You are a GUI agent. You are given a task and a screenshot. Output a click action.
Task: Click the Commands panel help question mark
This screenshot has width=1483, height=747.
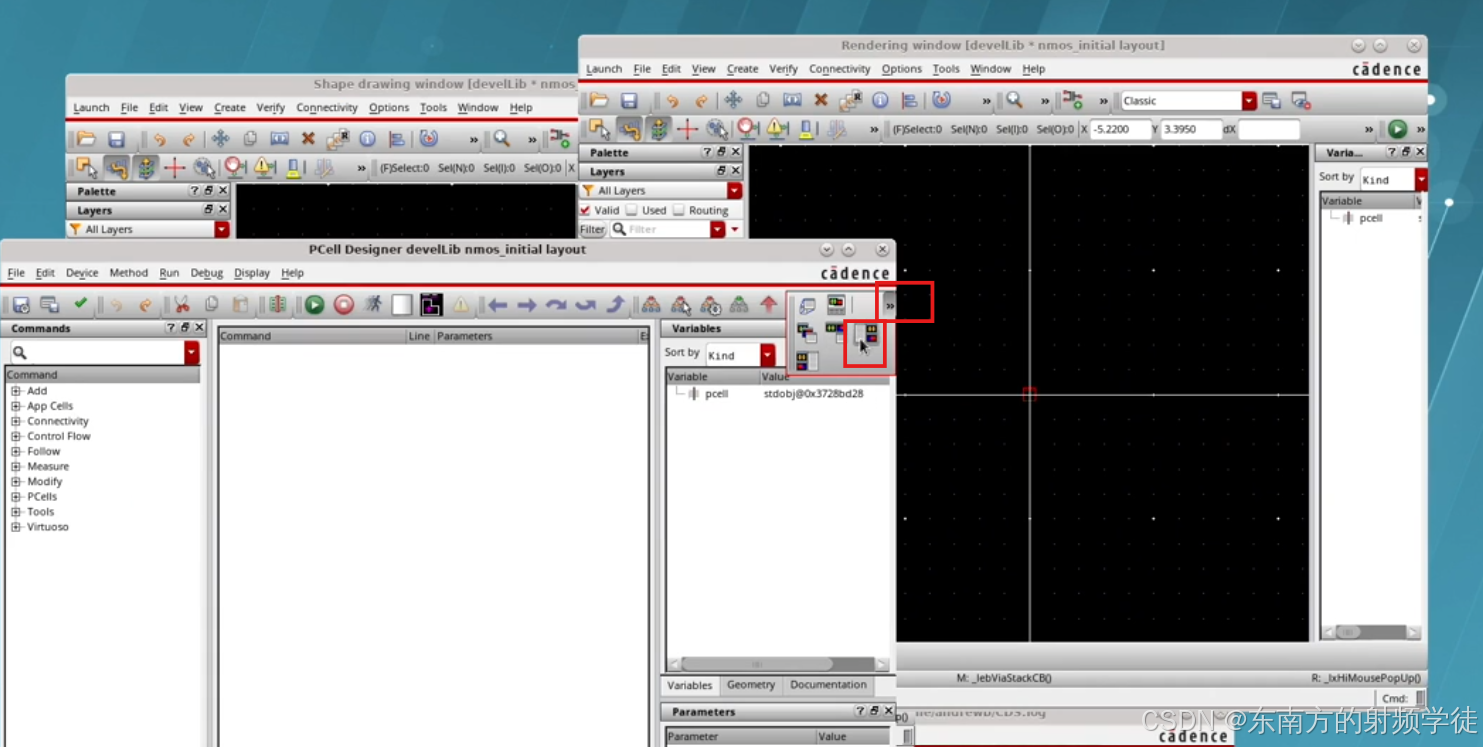[171, 328]
